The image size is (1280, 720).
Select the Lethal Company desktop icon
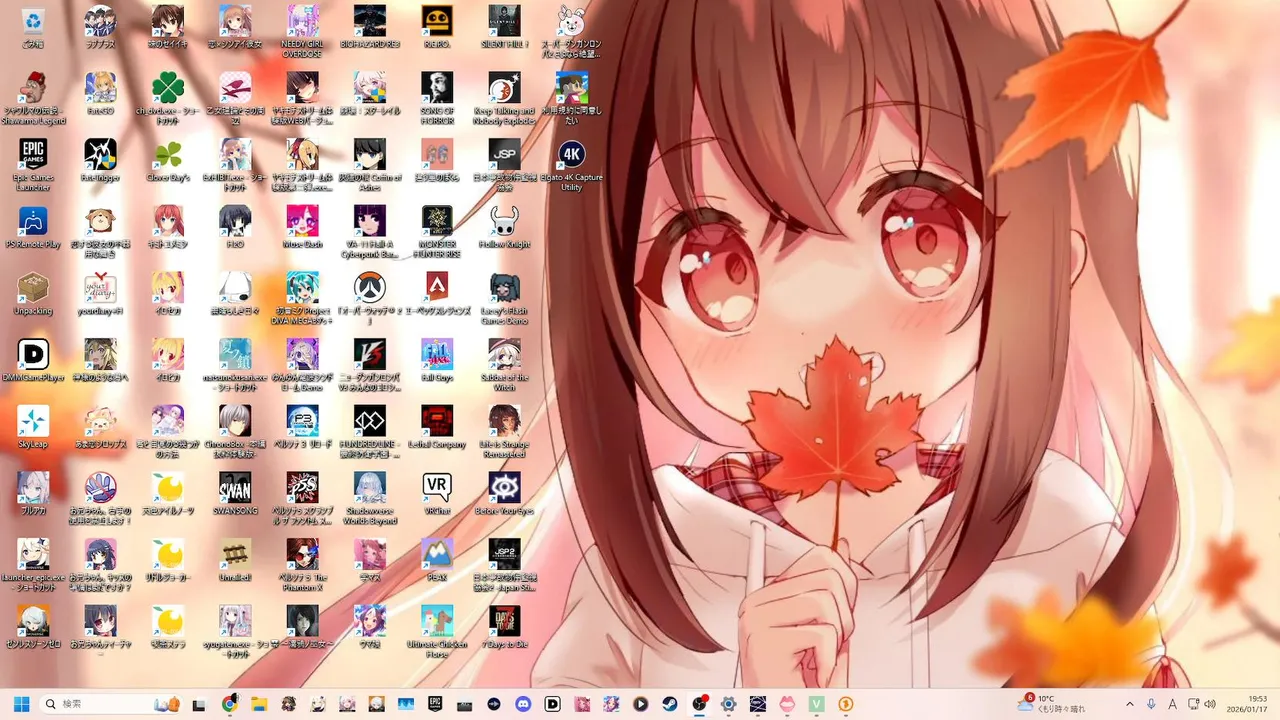(x=436, y=427)
